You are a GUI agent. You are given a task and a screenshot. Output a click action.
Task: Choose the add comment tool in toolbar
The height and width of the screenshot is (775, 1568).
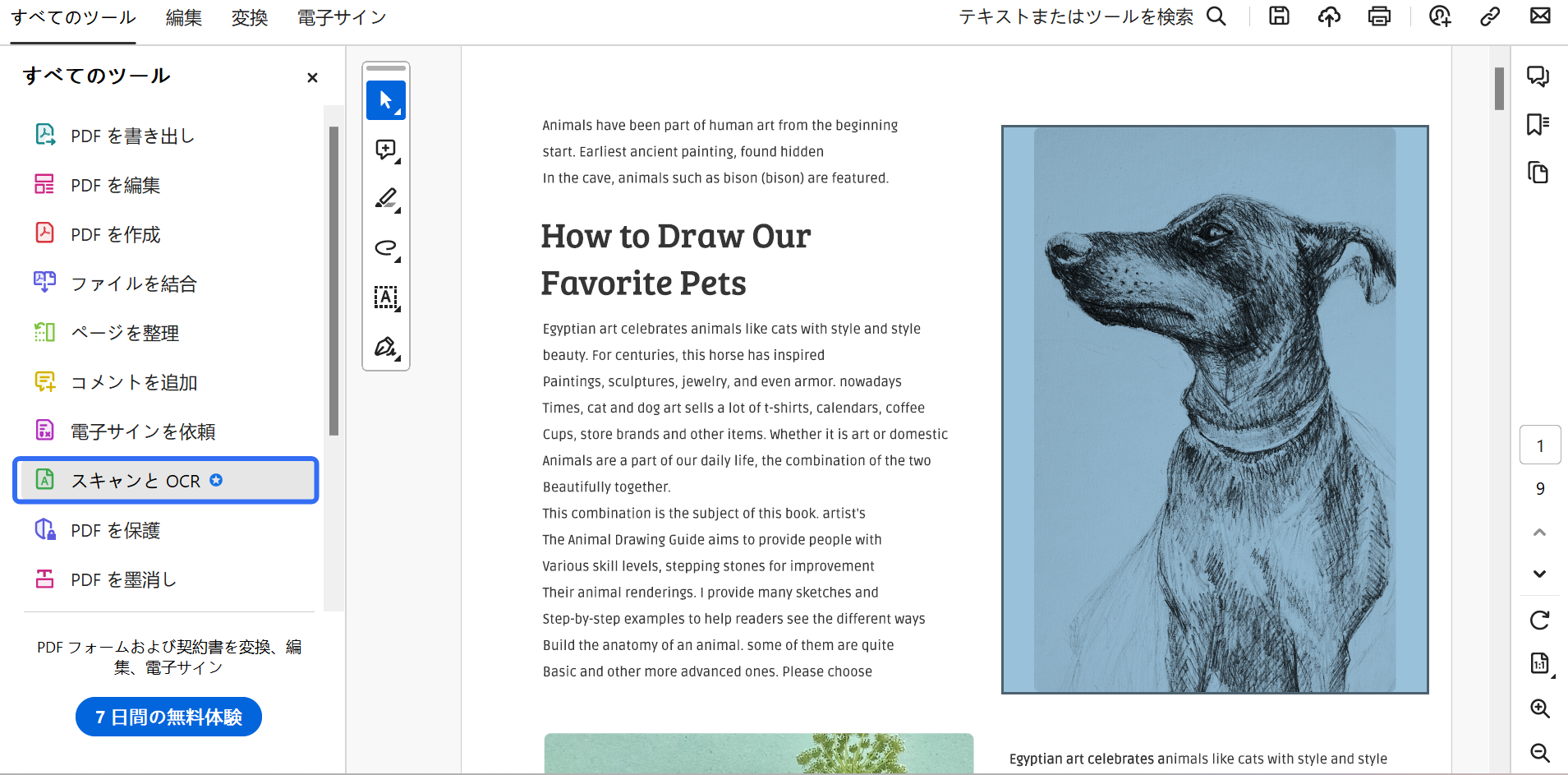click(385, 150)
